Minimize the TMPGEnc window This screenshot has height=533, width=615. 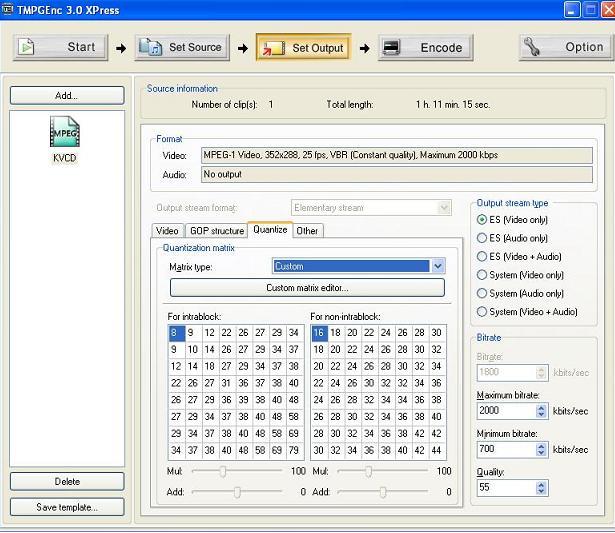coord(571,10)
